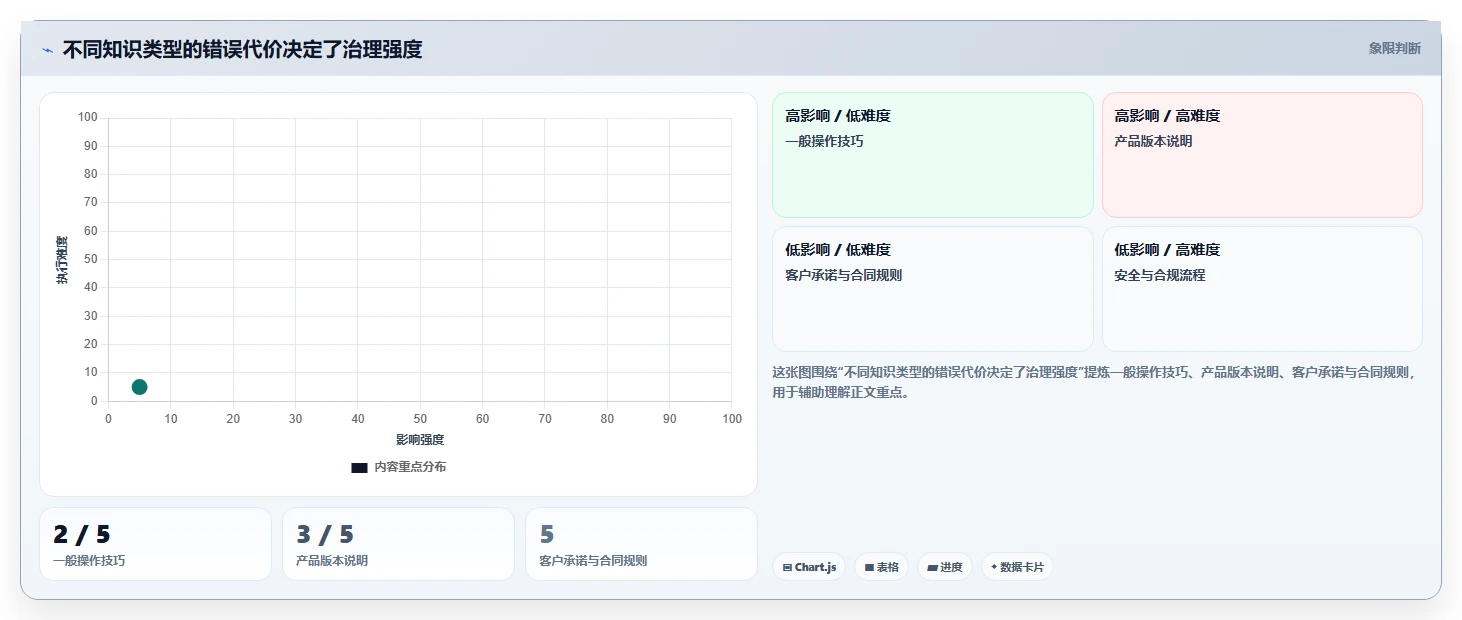Click the 50 label on the x-axis
Screen dimensions: 1462x620
point(420,419)
